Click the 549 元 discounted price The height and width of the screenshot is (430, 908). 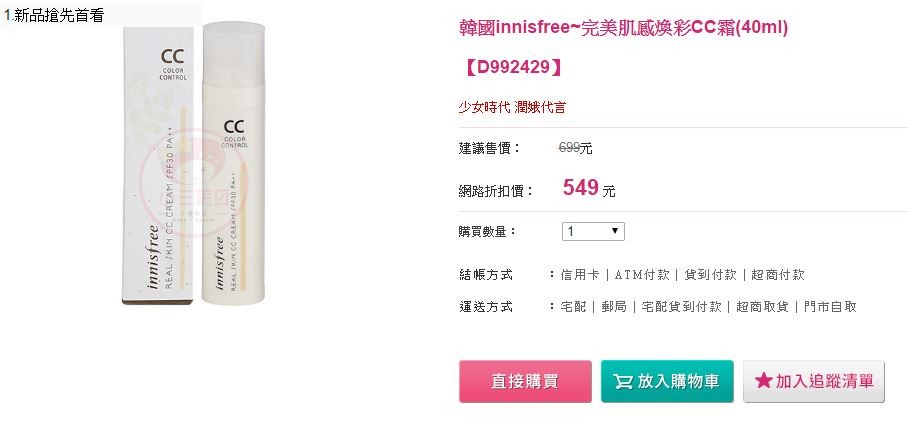coord(589,188)
